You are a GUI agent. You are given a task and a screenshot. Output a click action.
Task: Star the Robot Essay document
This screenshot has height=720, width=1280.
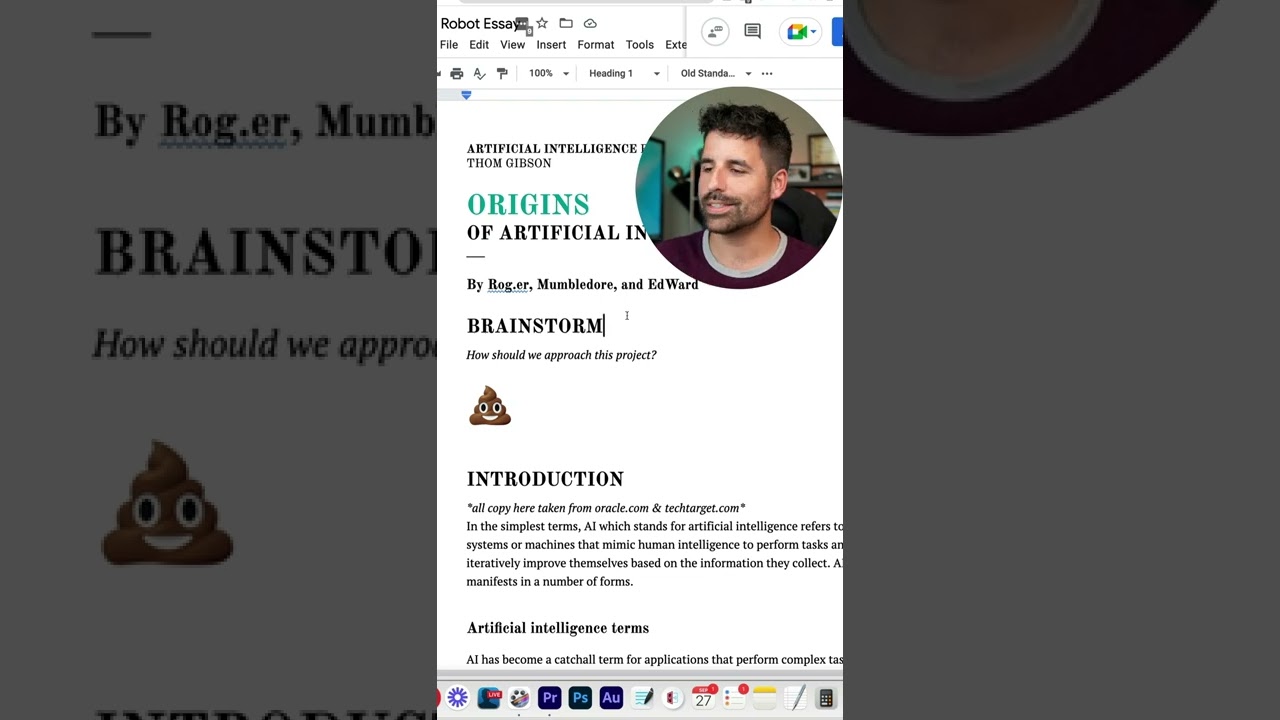542,23
